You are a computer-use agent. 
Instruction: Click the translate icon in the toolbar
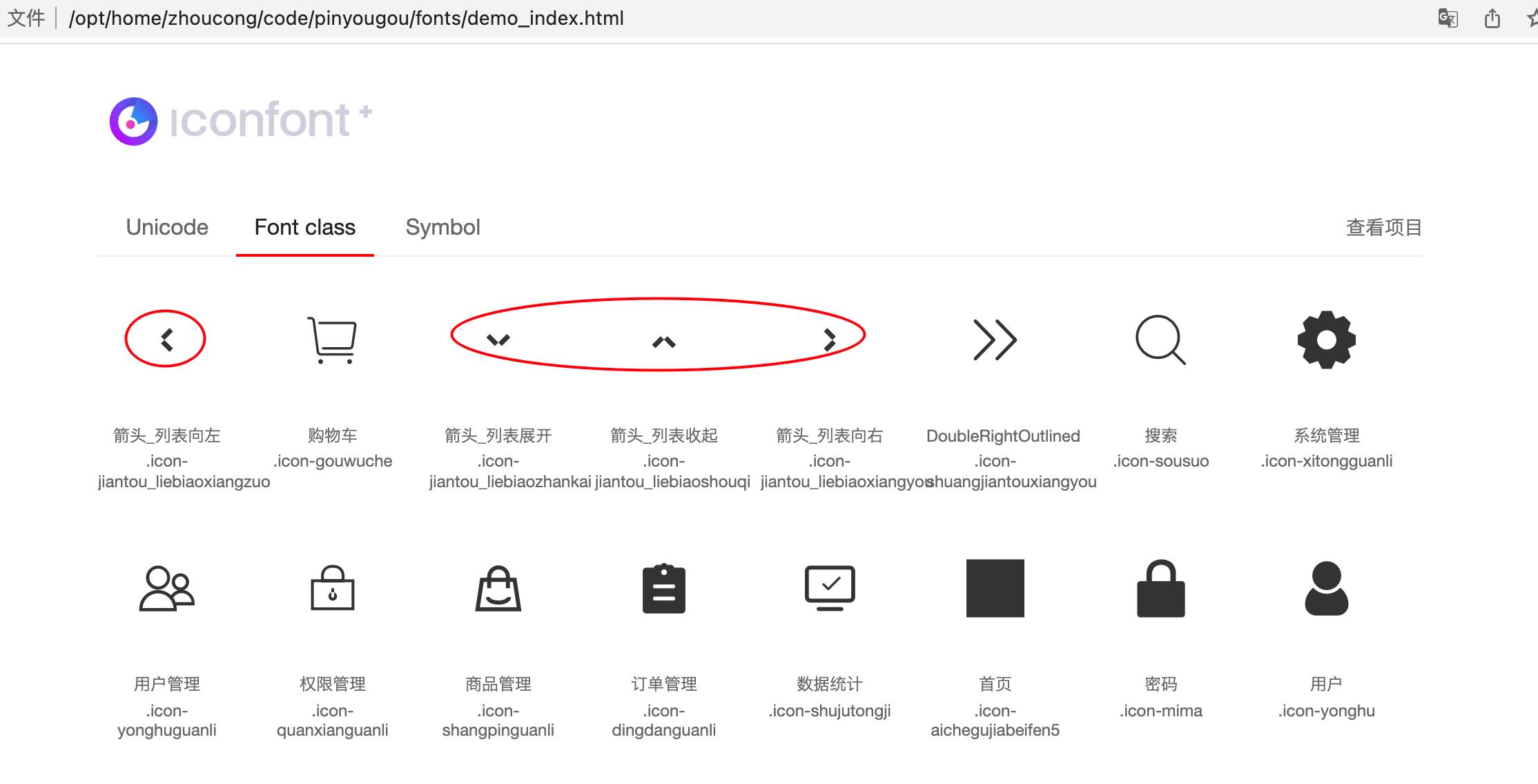click(1448, 18)
